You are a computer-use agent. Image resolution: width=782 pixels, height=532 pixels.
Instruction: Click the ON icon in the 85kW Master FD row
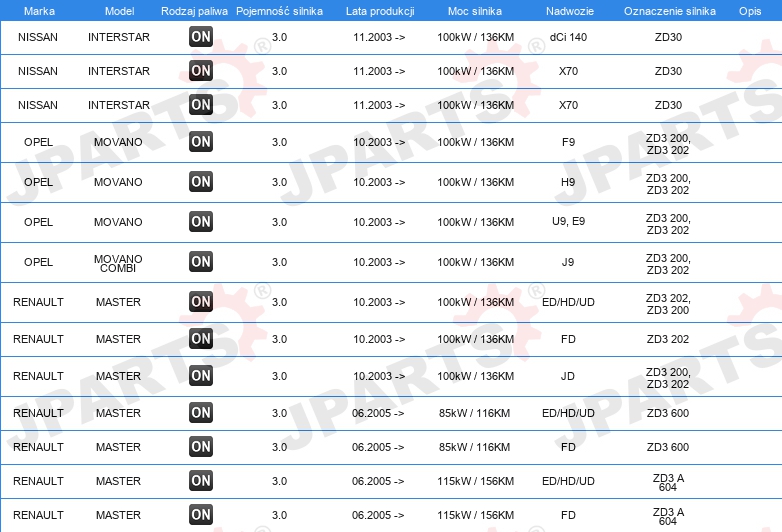point(201,446)
